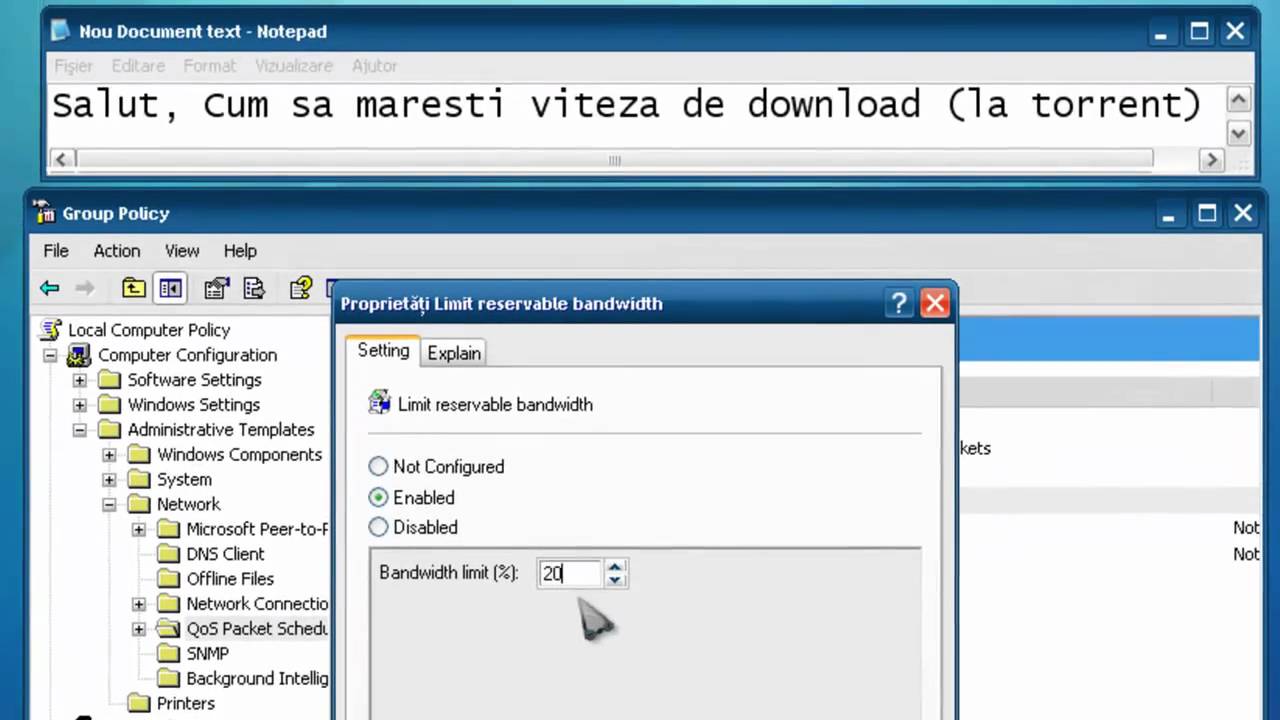Open the View menu in Group Policy
1280x720 pixels.
coord(182,251)
